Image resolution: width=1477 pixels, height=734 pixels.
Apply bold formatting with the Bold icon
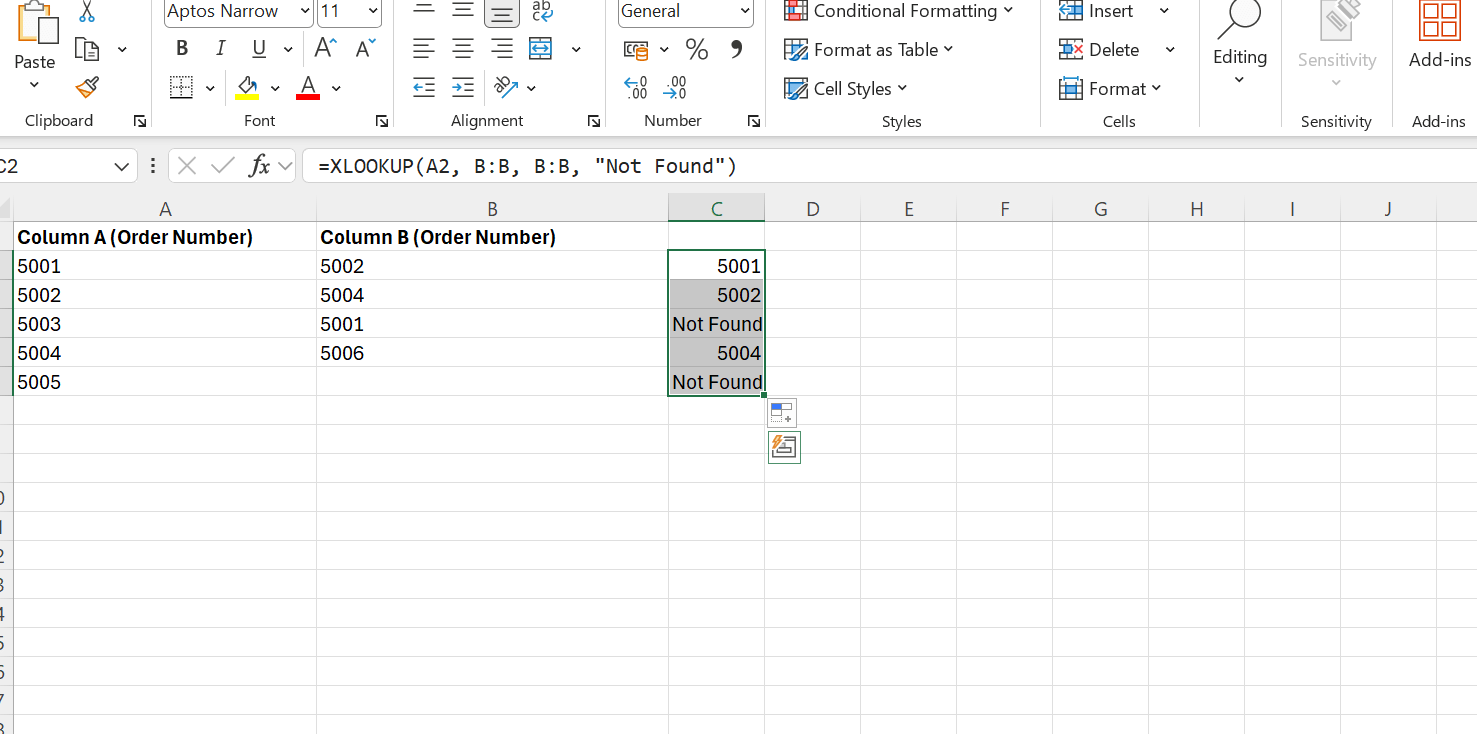[181, 47]
